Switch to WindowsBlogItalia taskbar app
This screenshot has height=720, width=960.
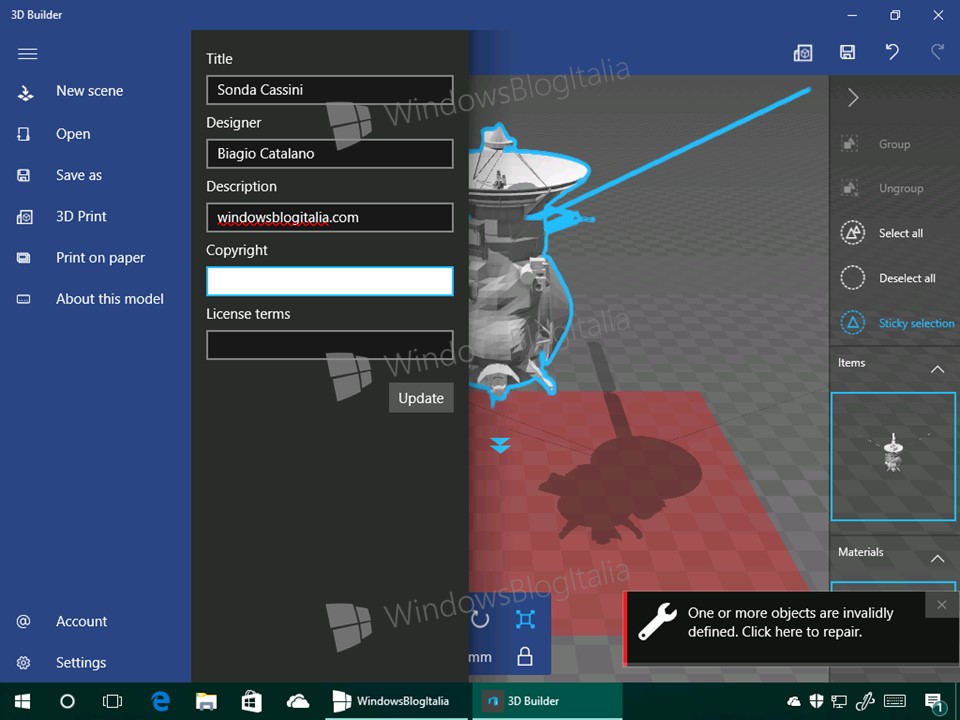point(397,701)
